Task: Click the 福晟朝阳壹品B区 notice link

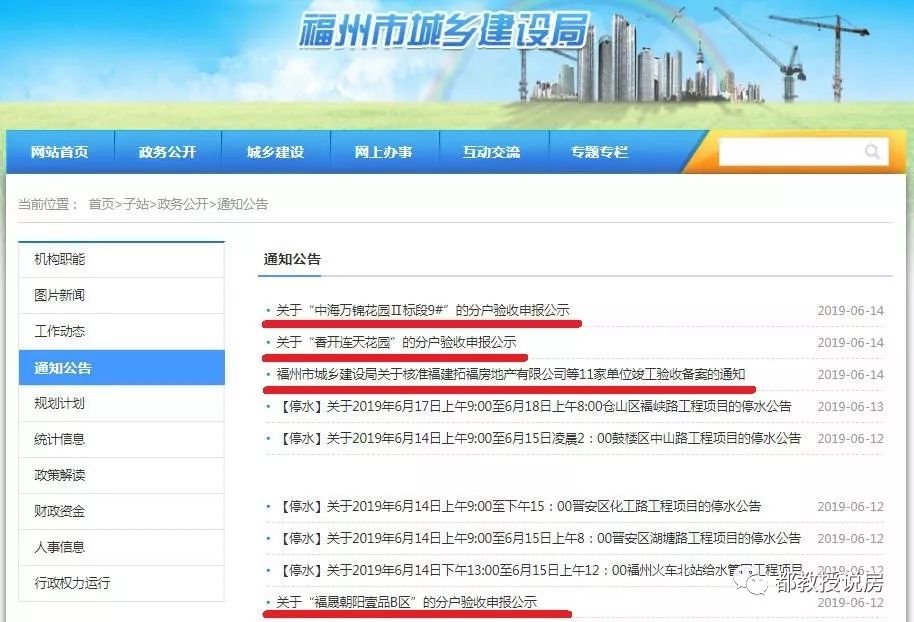Action: coord(407,602)
